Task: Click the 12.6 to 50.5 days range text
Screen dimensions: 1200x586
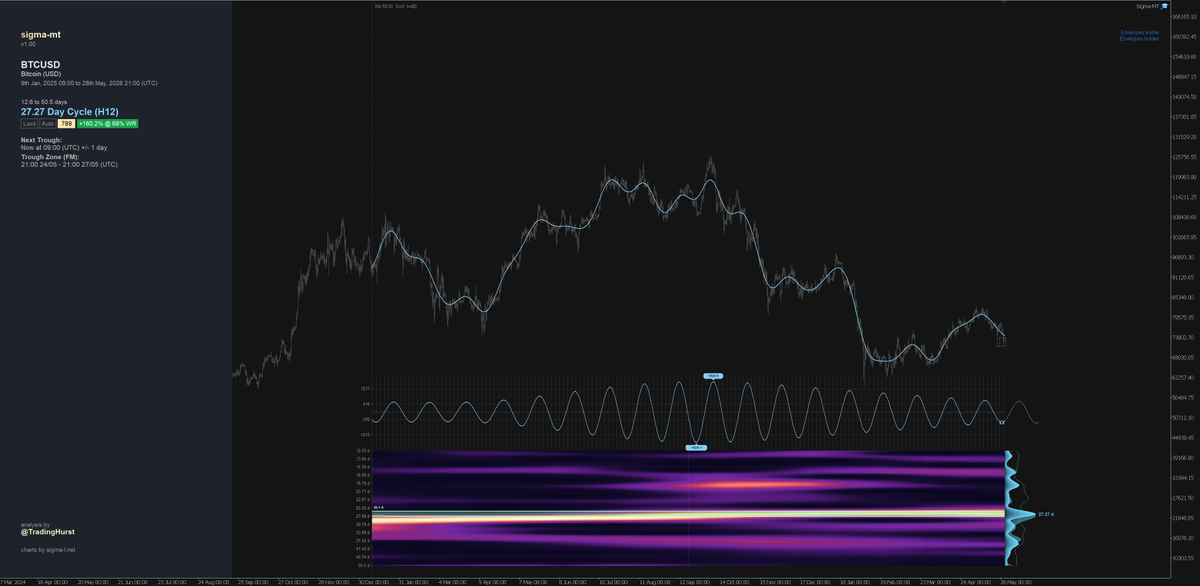Action: [x=43, y=102]
